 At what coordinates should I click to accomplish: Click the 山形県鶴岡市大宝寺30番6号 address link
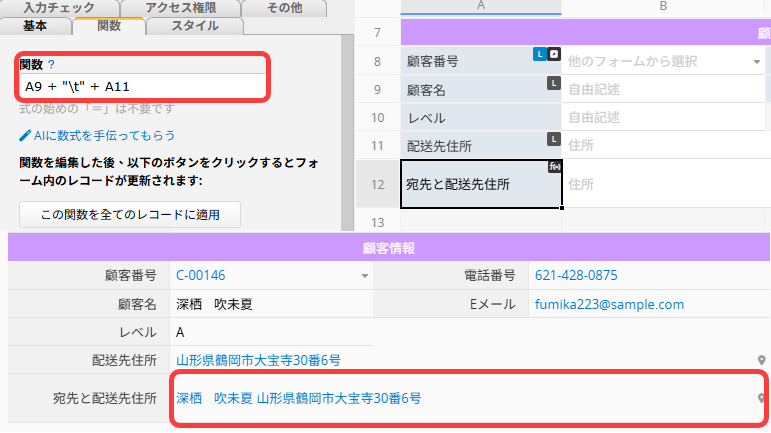tap(258, 360)
